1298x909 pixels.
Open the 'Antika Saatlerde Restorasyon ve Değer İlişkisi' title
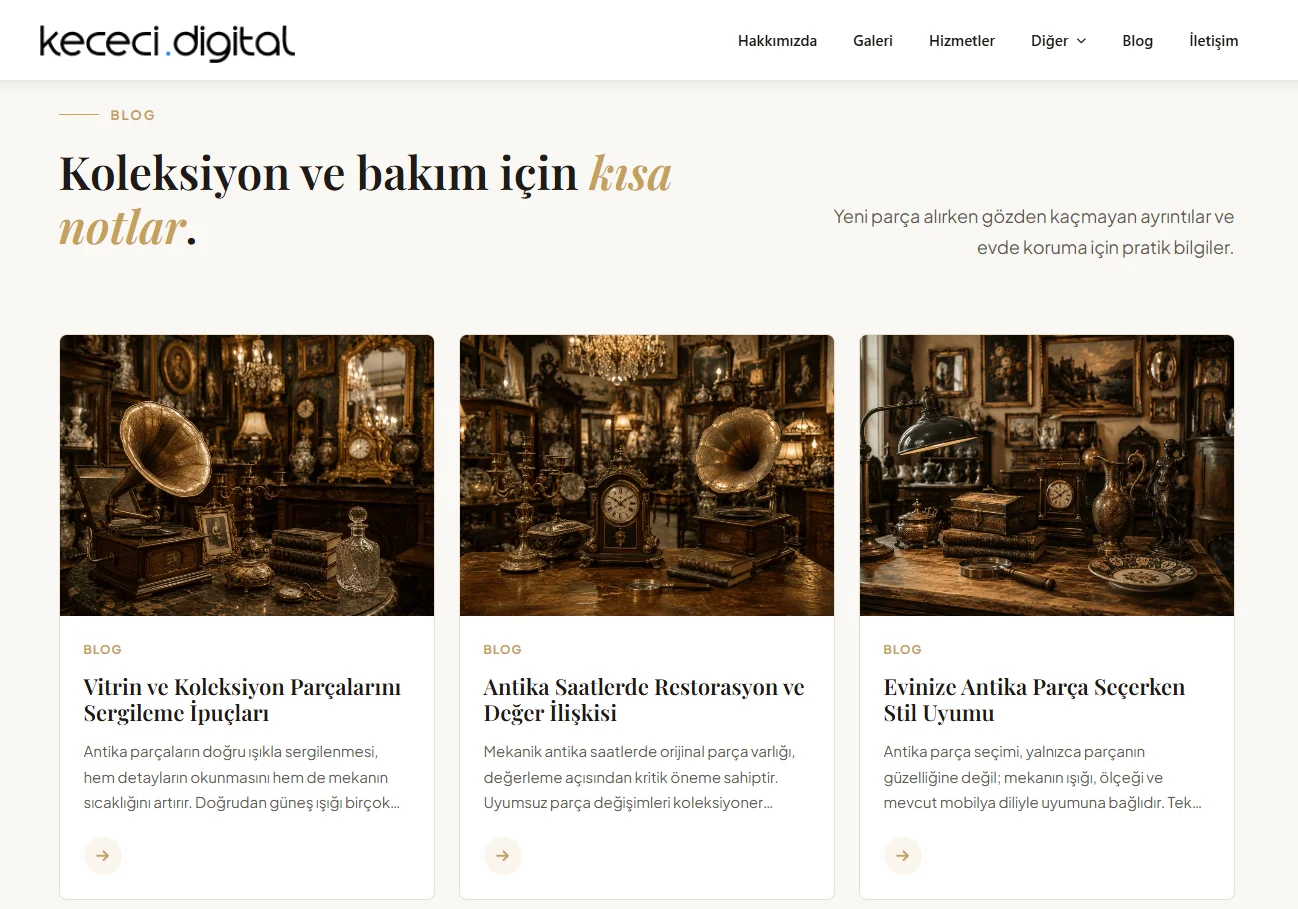tap(644, 700)
